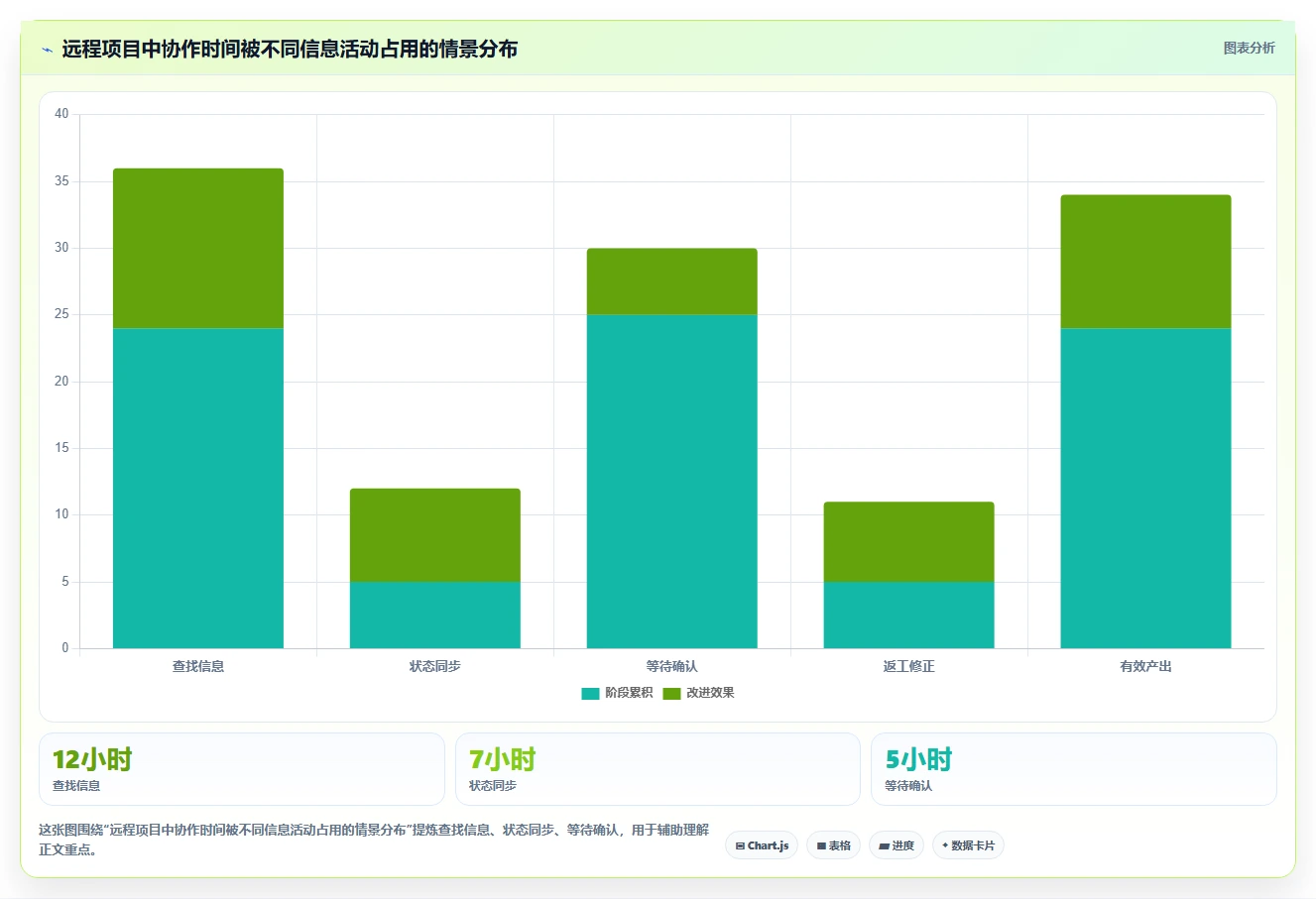1316x899 pixels.
Task: Open the 12小时 查找信息 stat card
Action: tap(242, 769)
